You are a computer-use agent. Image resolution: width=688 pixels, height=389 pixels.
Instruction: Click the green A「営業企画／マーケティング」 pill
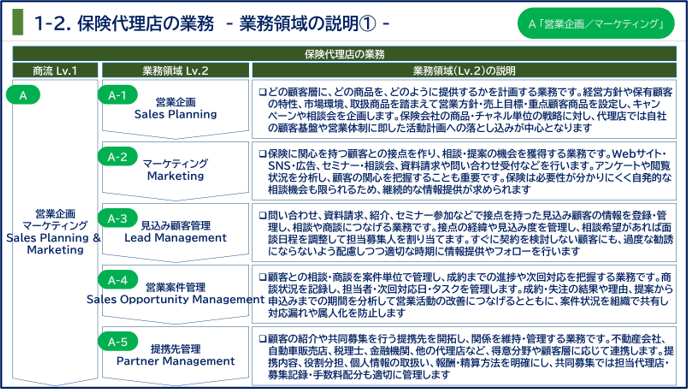click(x=596, y=24)
